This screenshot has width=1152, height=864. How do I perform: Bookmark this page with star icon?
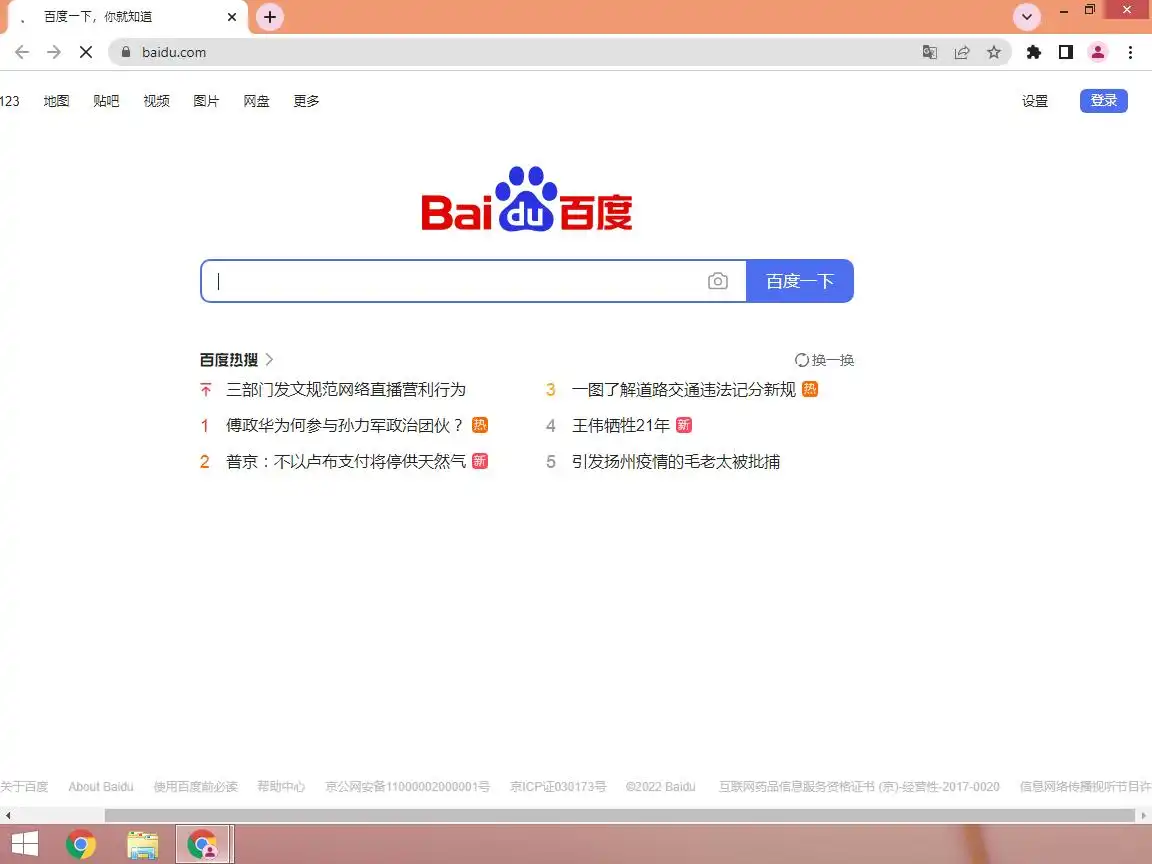click(x=994, y=52)
